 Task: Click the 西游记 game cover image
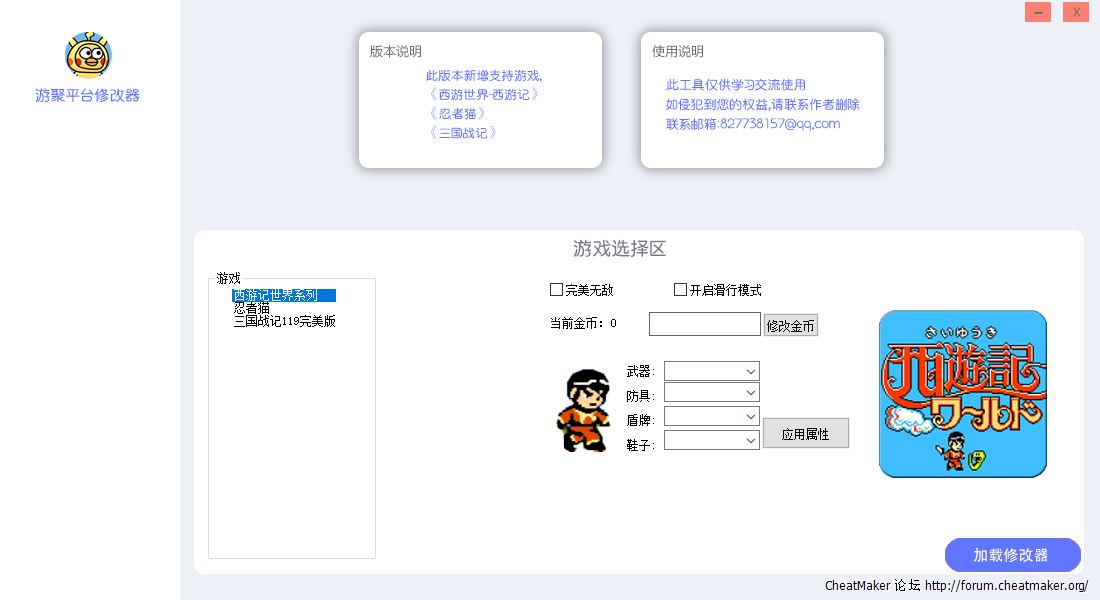point(962,394)
